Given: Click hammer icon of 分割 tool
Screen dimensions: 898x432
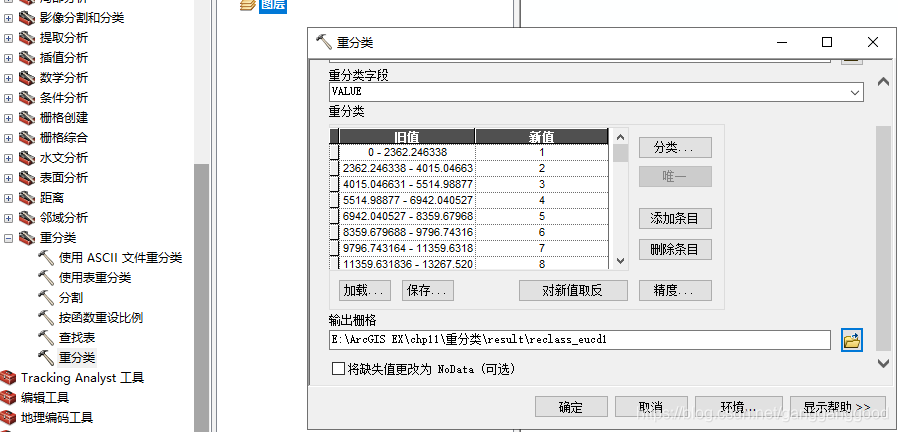Looking at the screenshot, I should pyautogui.click(x=46, y=298).
